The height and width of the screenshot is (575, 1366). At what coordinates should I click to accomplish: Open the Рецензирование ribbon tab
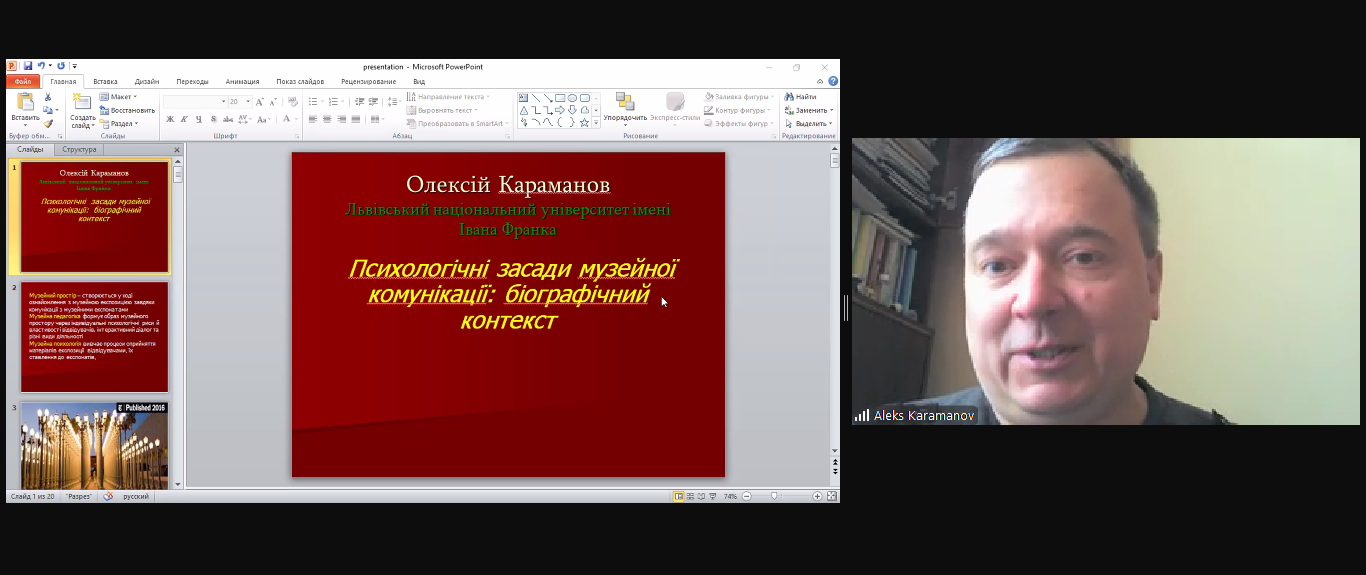pos(368,82)
